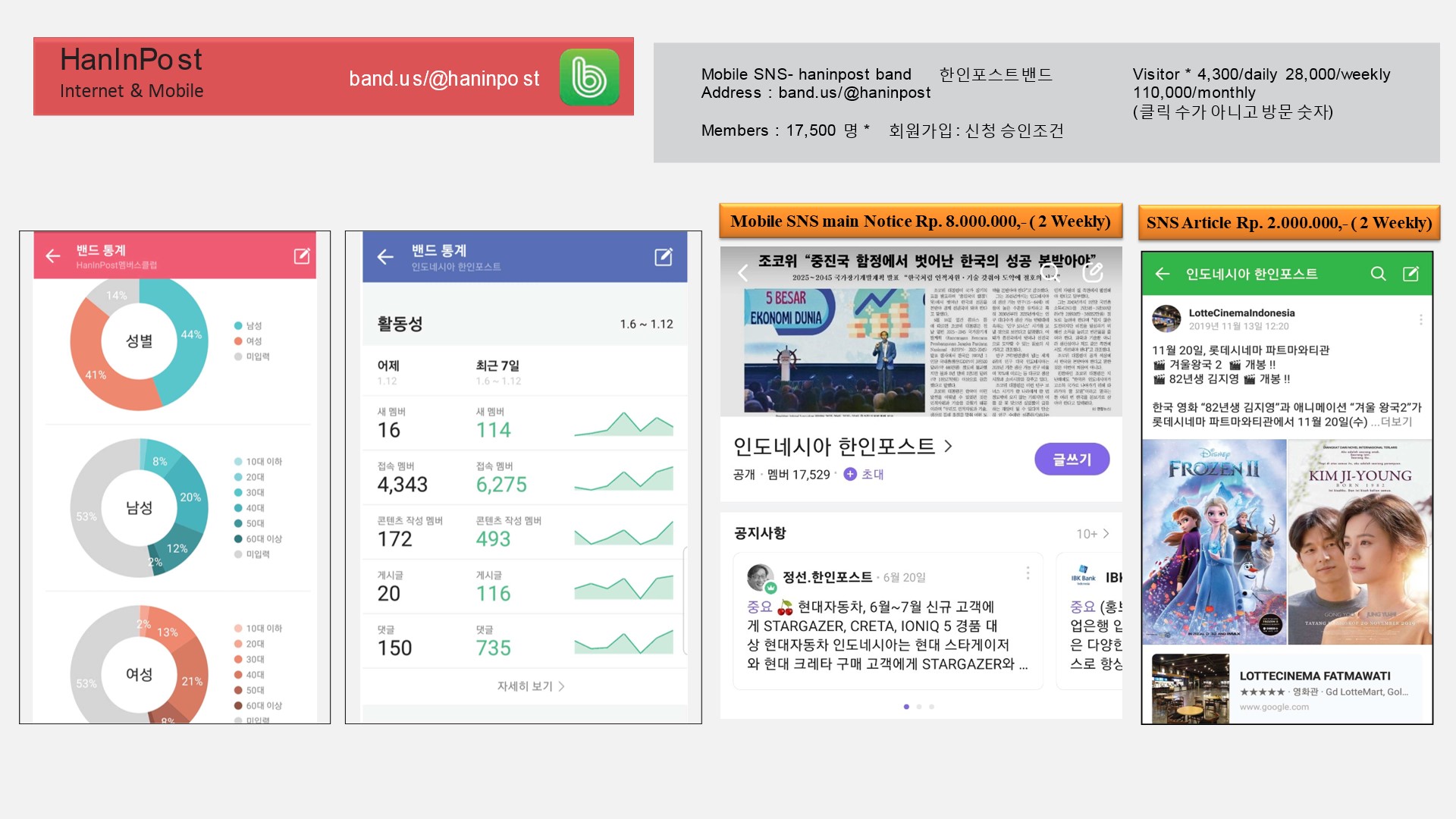Screen dimensions: 1456x819
Task: Open search in green 인도네시아 한인포스트 header
Action: (x=1378, y=274)
